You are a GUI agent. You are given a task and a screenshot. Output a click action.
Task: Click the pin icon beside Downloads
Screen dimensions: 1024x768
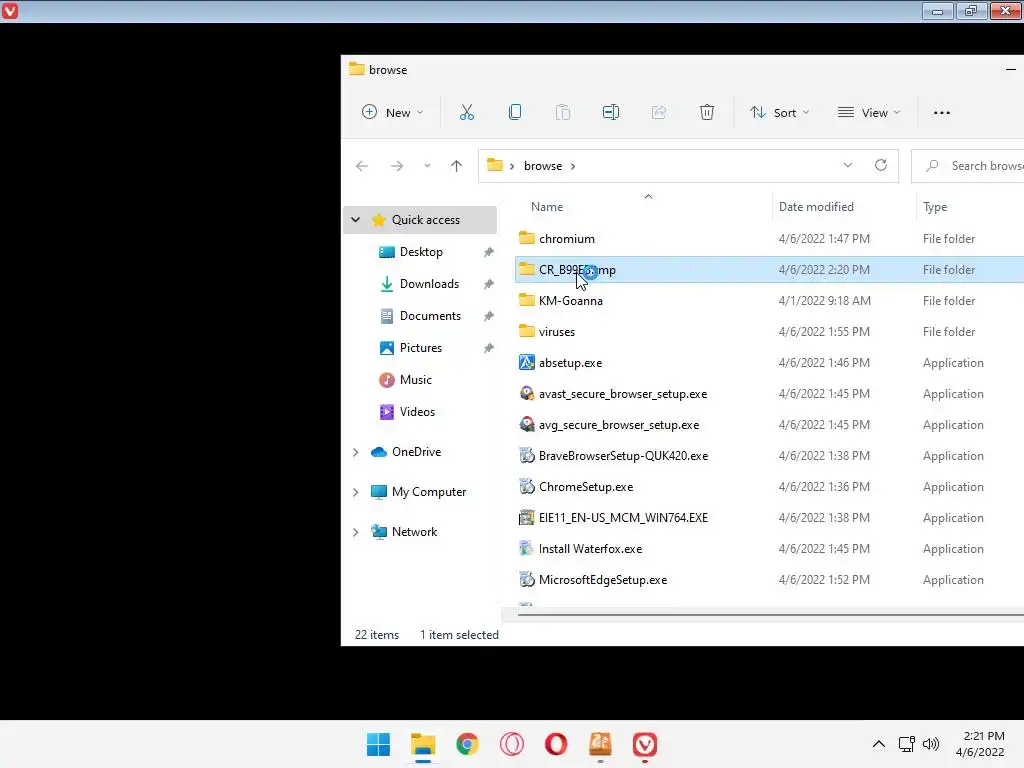click(488, 284)
